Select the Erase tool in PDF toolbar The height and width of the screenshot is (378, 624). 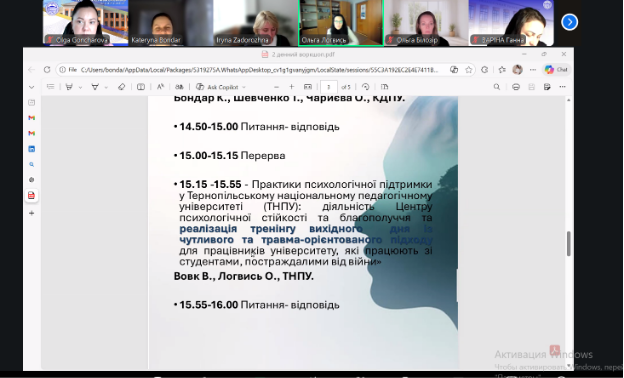(122, 87)
